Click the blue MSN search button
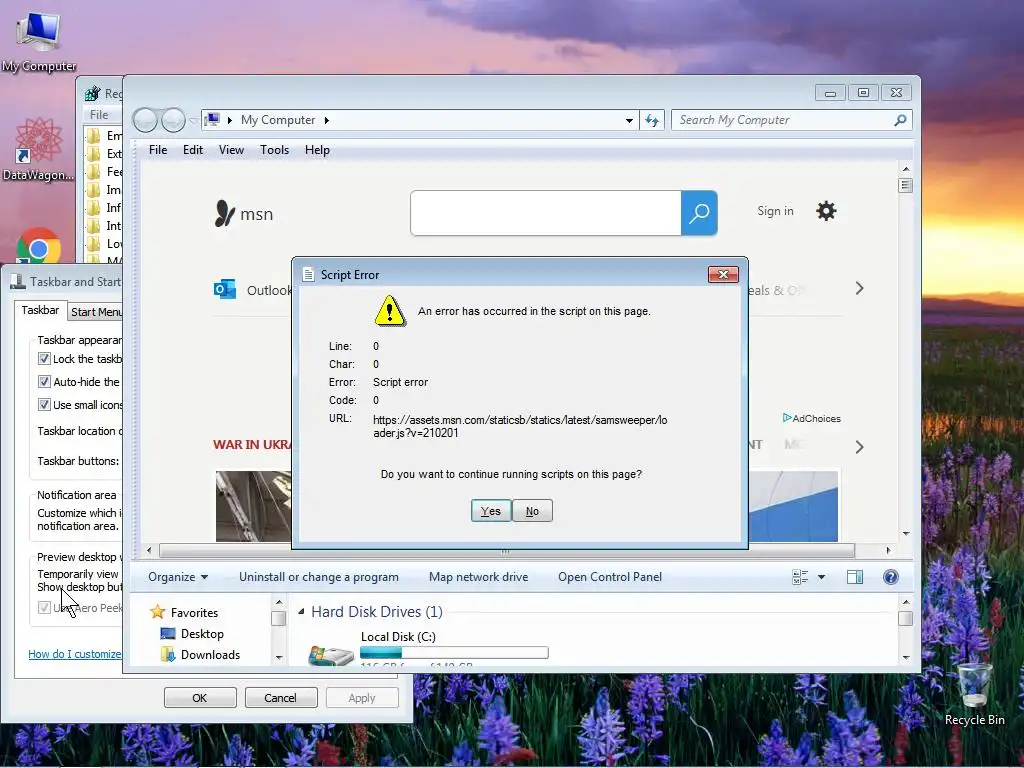This screenshot has width=1024, height=768. click(x=699, y=213)
